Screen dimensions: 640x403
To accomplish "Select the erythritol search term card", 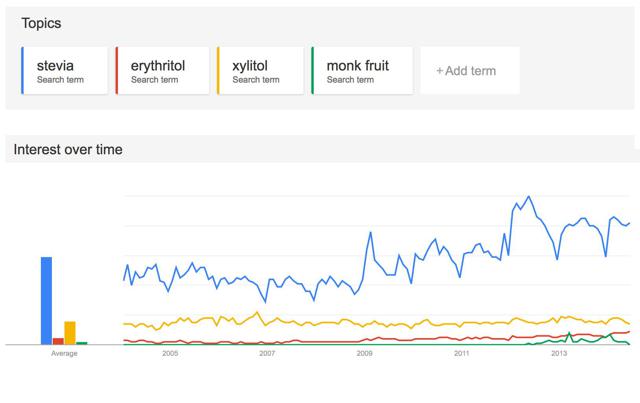I will 162,70.
